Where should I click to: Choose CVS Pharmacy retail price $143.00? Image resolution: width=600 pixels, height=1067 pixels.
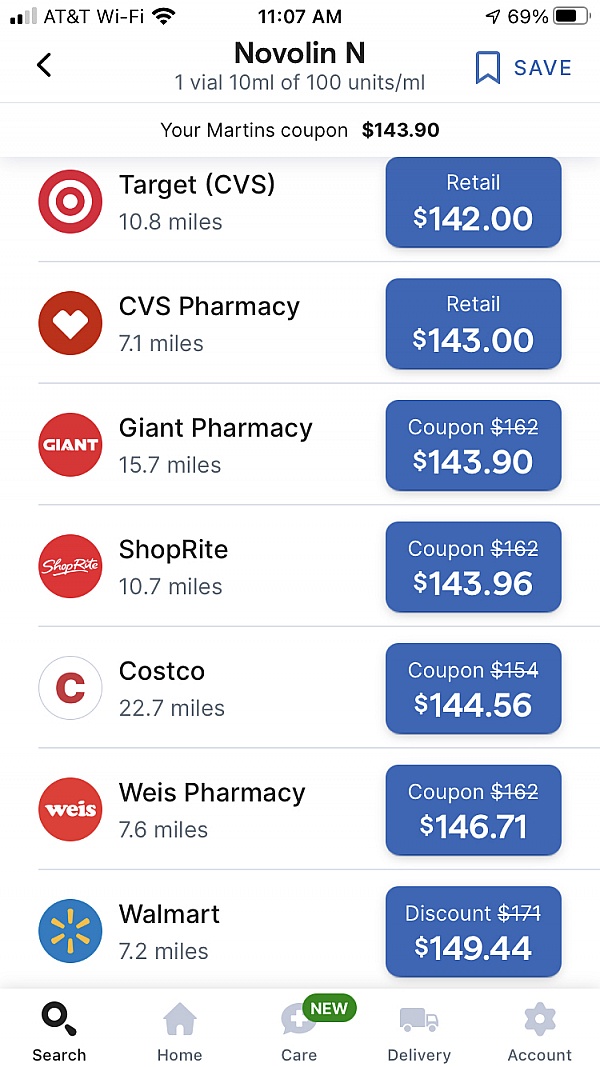[473, 324]
